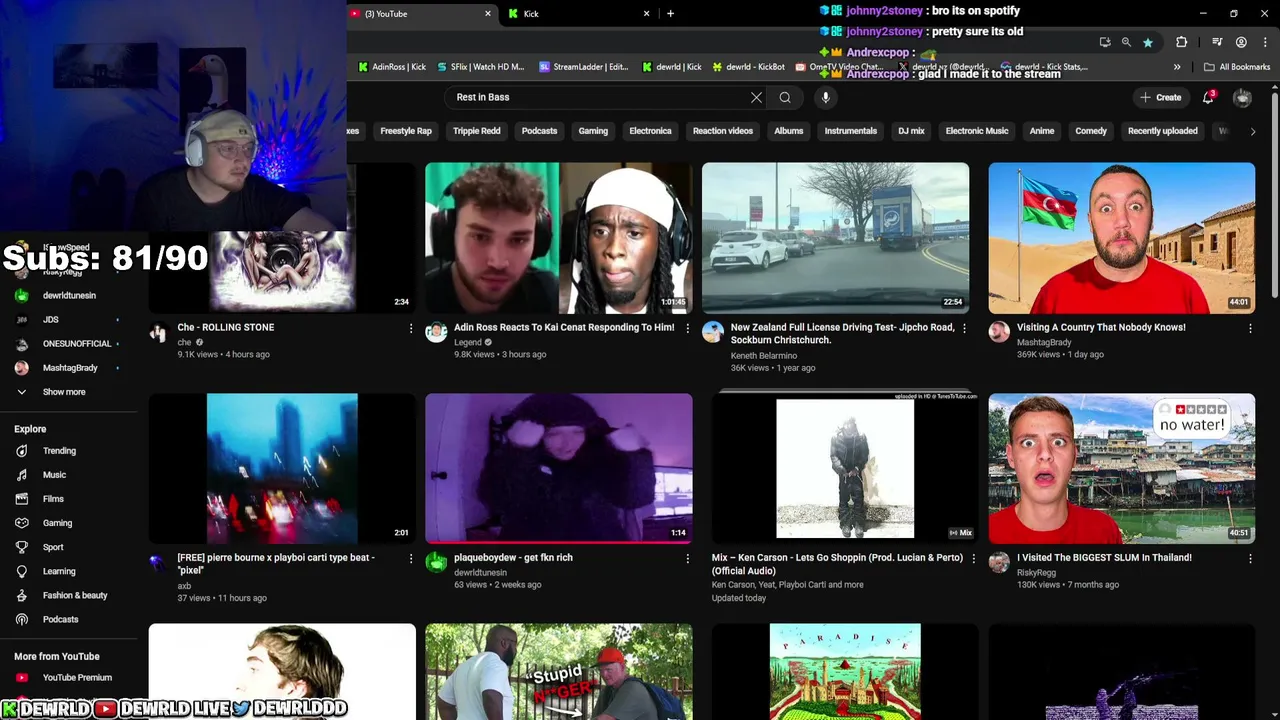
Task: Expand Show more subscriptions
Action: coord(64,392)
